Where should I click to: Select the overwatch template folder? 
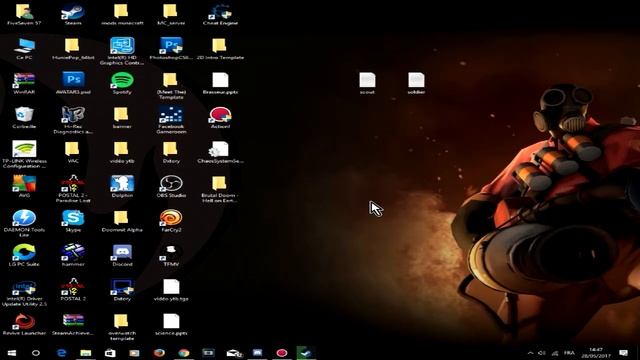pyautogui.click(x=122, y=327)
